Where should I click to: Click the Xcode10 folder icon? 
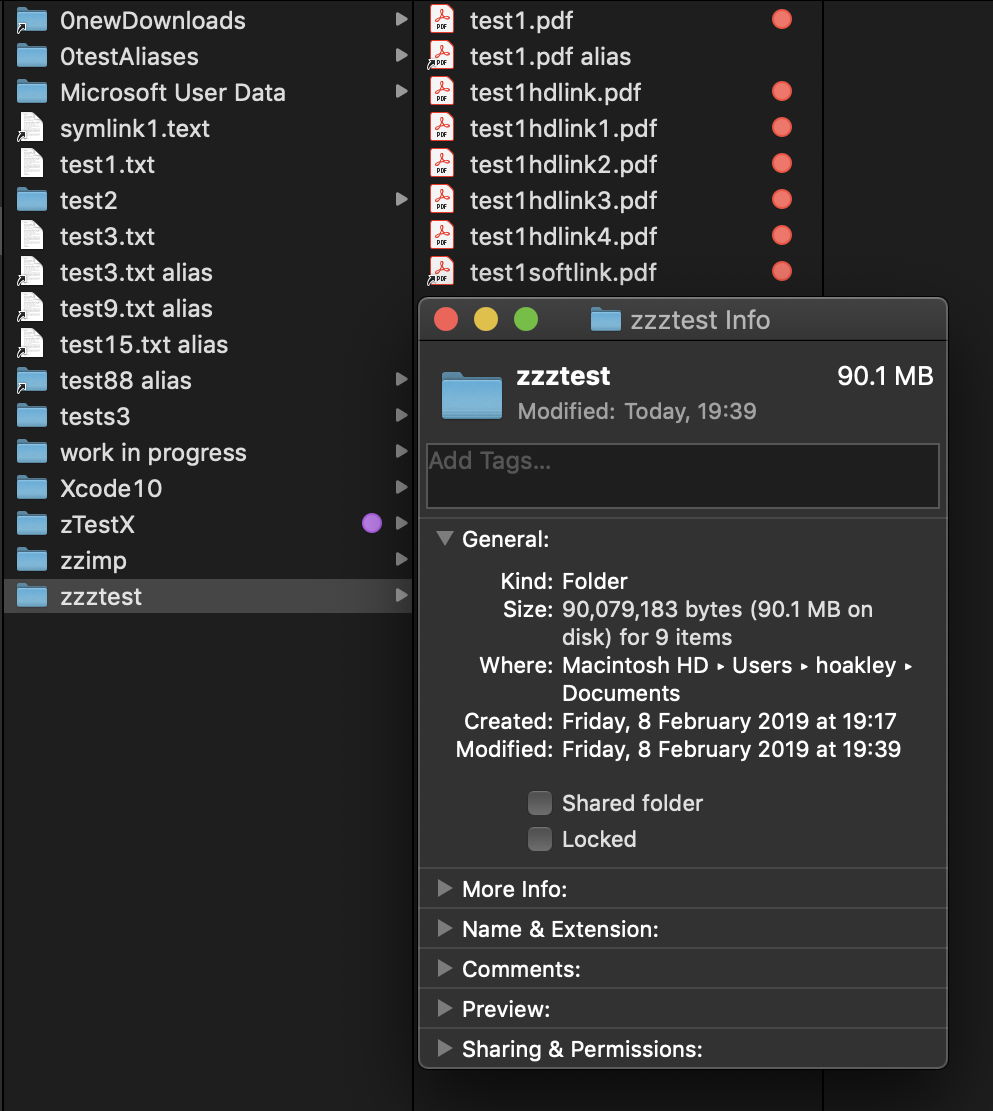click(32, 488)
